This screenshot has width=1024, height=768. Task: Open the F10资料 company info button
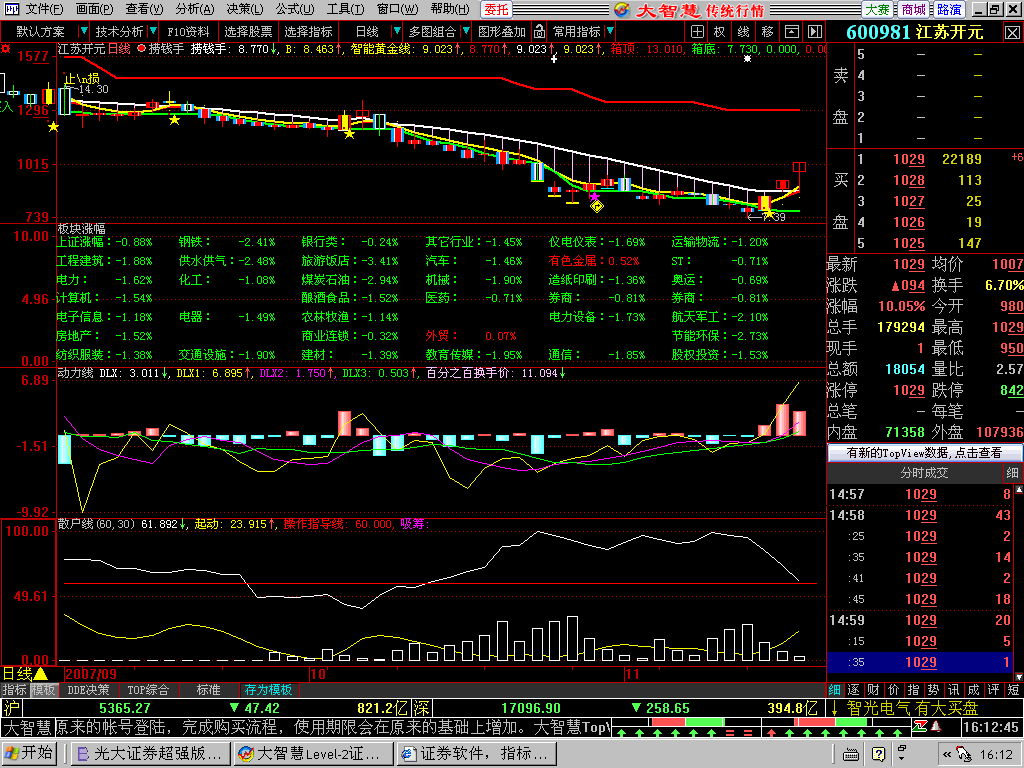[187, 31]
